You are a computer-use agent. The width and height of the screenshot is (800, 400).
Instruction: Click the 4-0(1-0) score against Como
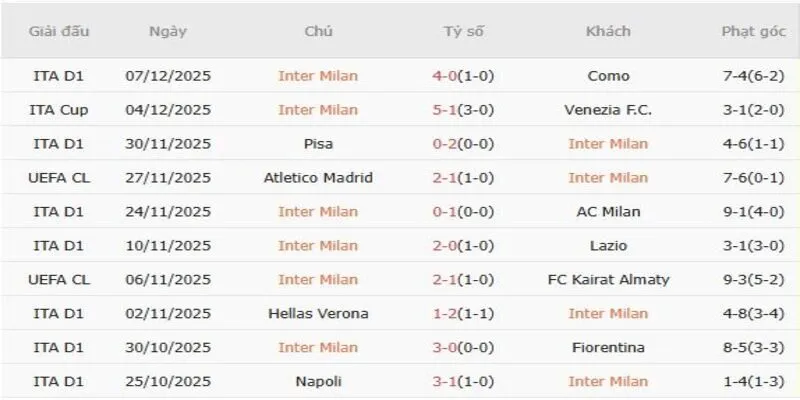tap(463, 76)
